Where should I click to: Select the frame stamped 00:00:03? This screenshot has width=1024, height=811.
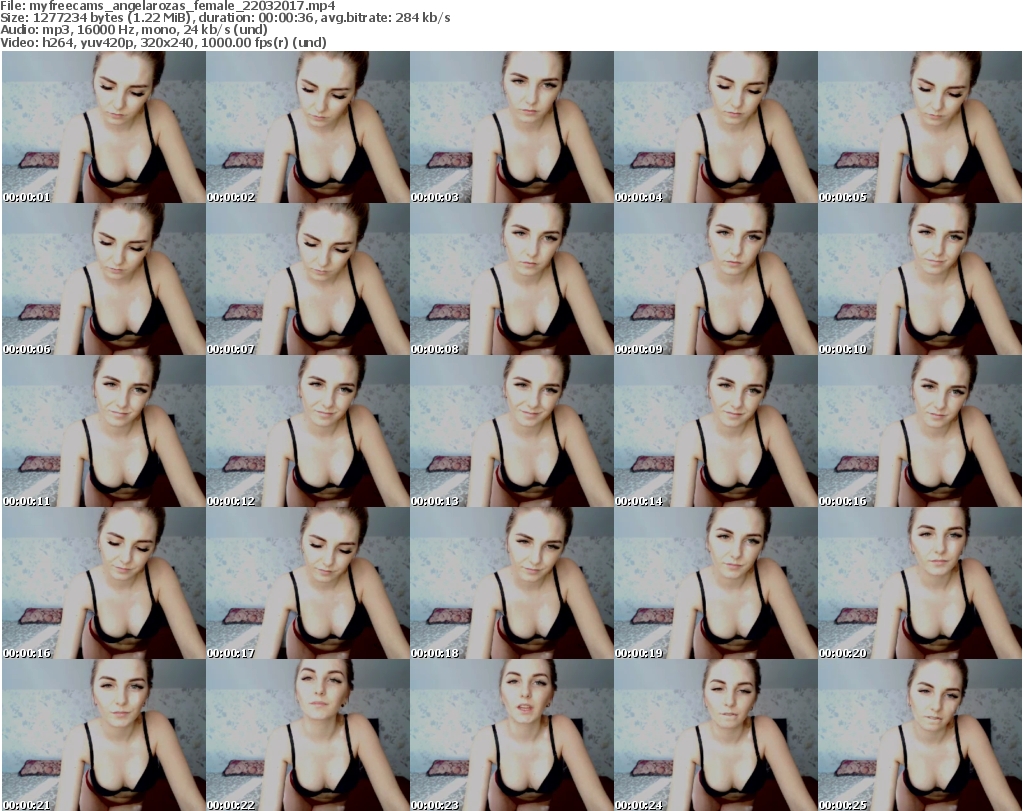(x=512, y=127)
